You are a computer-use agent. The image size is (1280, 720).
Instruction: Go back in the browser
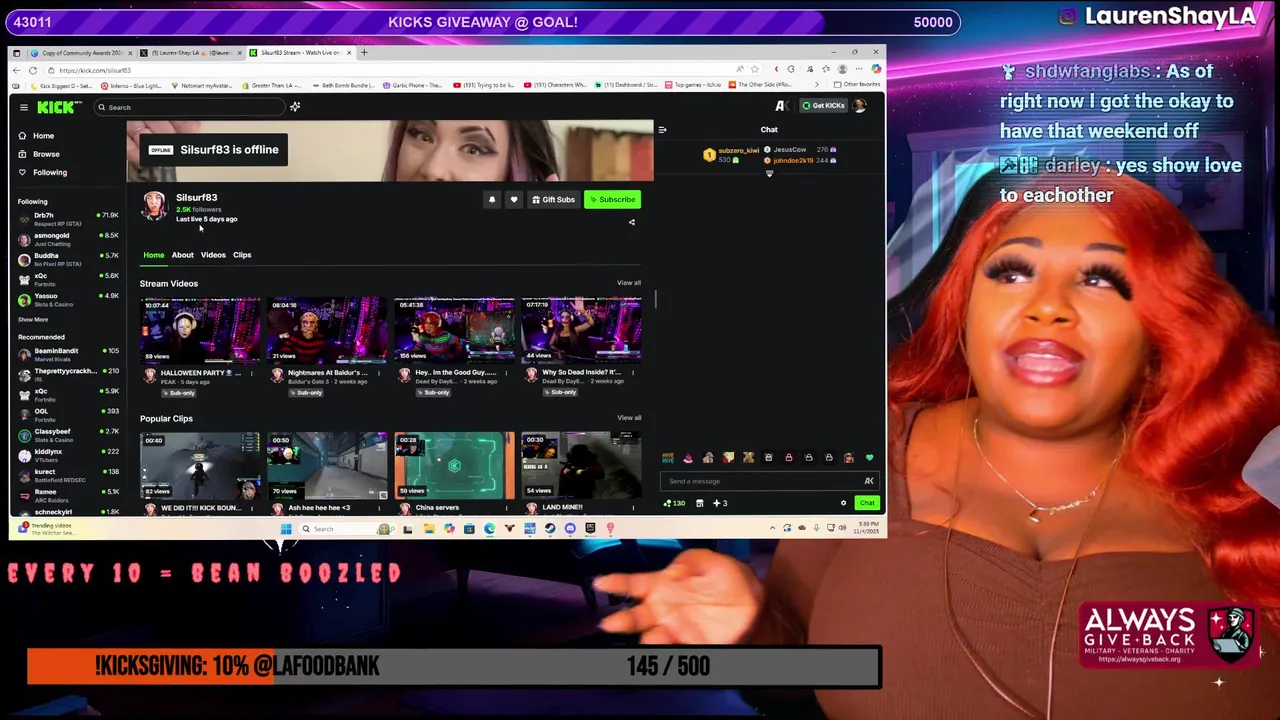click(16, 70)
